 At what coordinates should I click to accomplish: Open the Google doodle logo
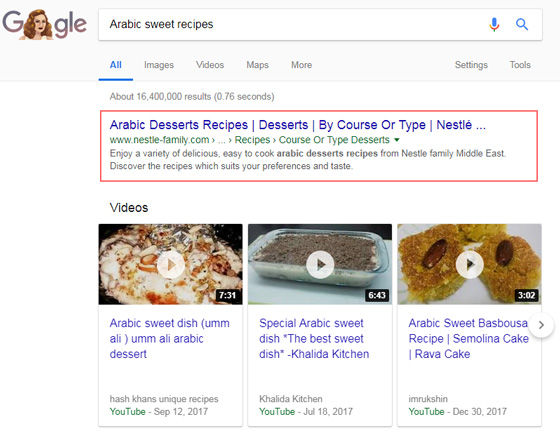coord(45,24)
